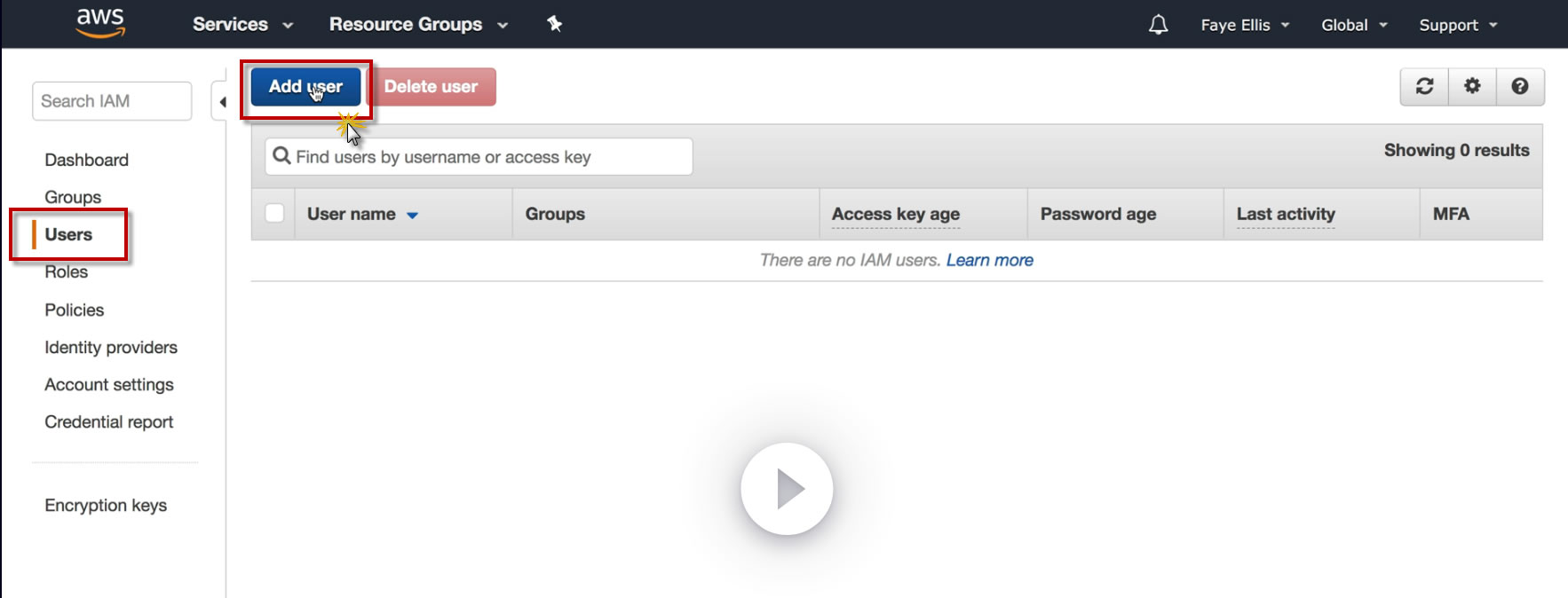This screenshot has width=1568, height=598.
Task: Open the Resource Groups dropdown
Action: pyautogui.click(x=418, y=25)
